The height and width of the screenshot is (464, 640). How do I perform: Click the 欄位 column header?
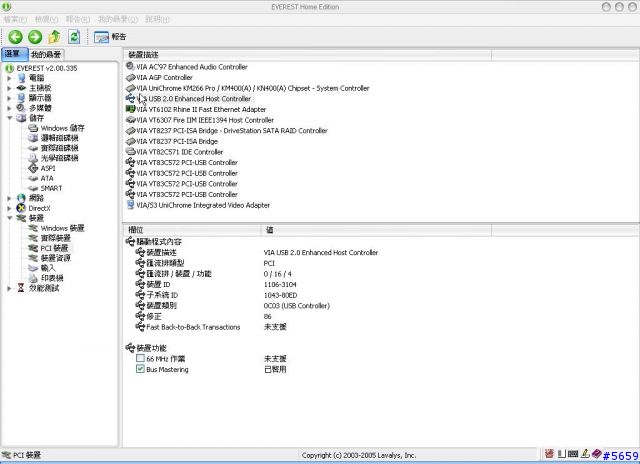tap(192, 230)
